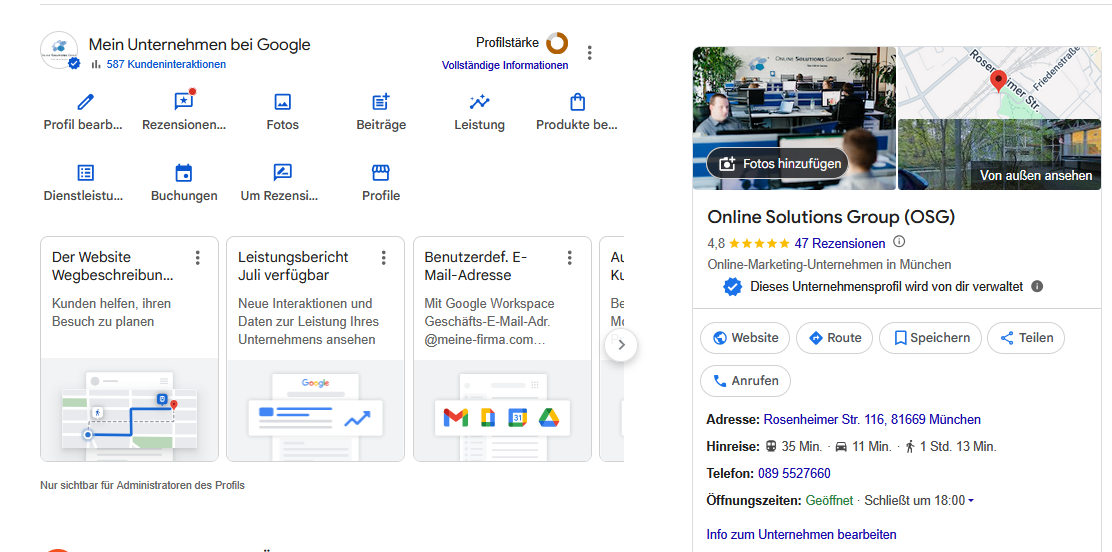Click the Anrufen button
Image resolution: width=1112 pixels, height=552 pixels.
point(745,381)
